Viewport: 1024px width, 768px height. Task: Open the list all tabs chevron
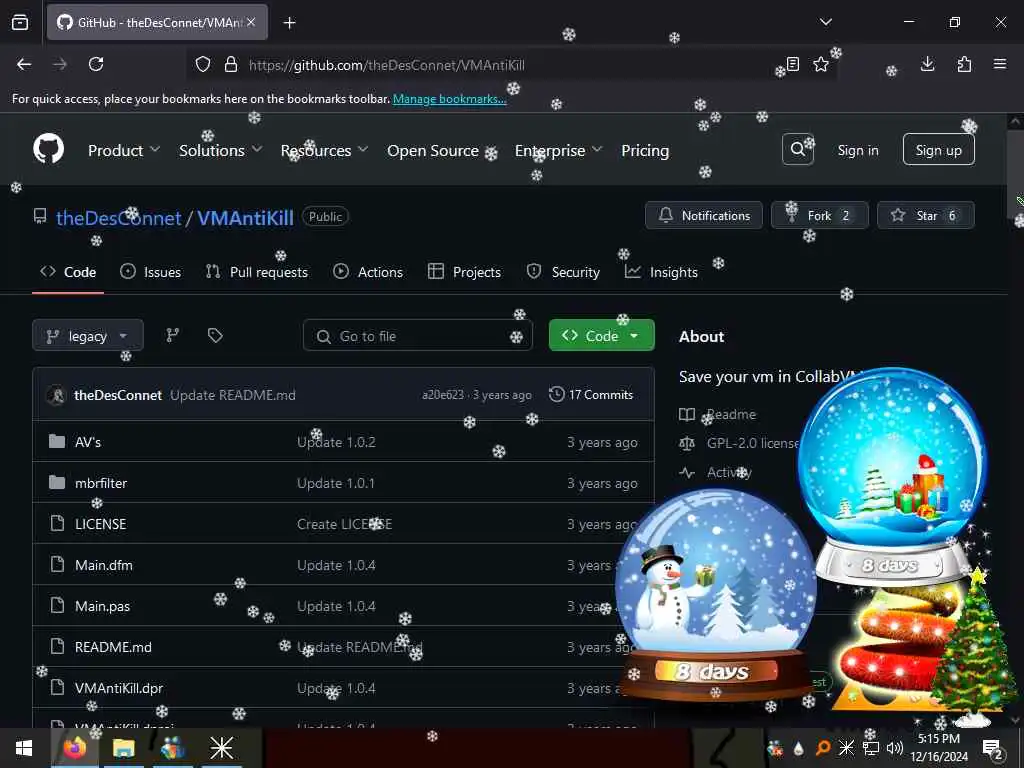click(826, 22)
